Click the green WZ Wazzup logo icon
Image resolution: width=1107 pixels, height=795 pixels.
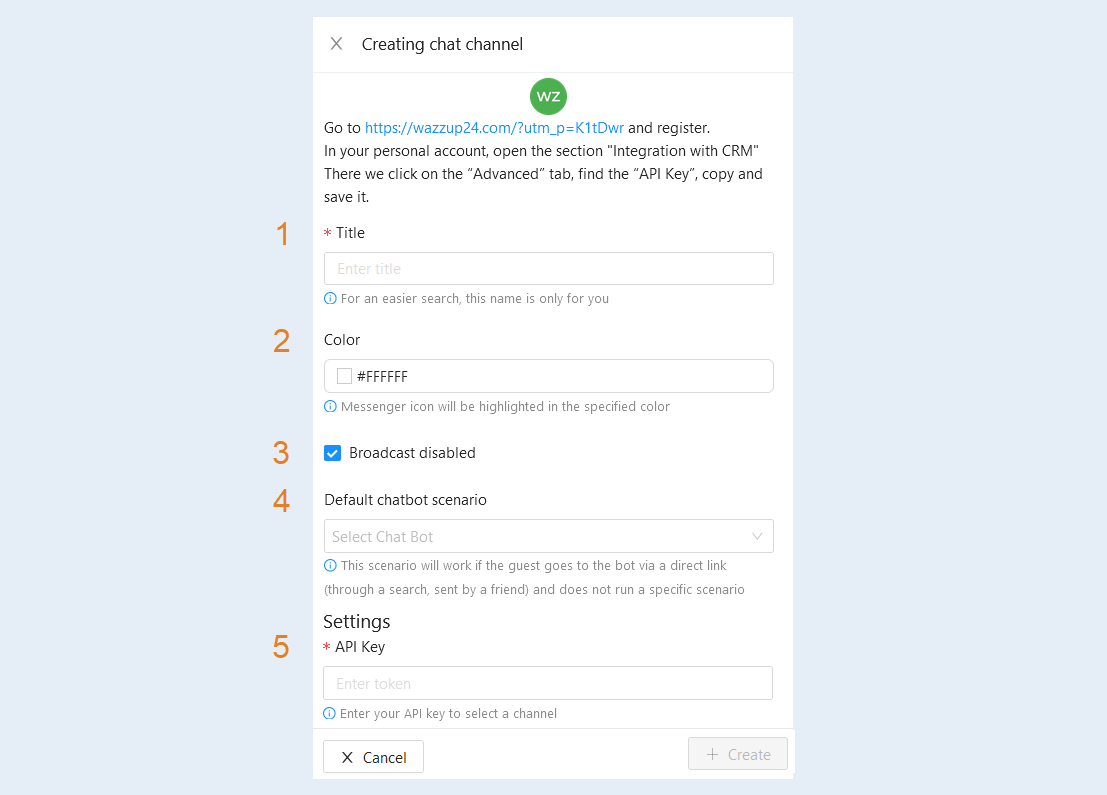[549, 96]
